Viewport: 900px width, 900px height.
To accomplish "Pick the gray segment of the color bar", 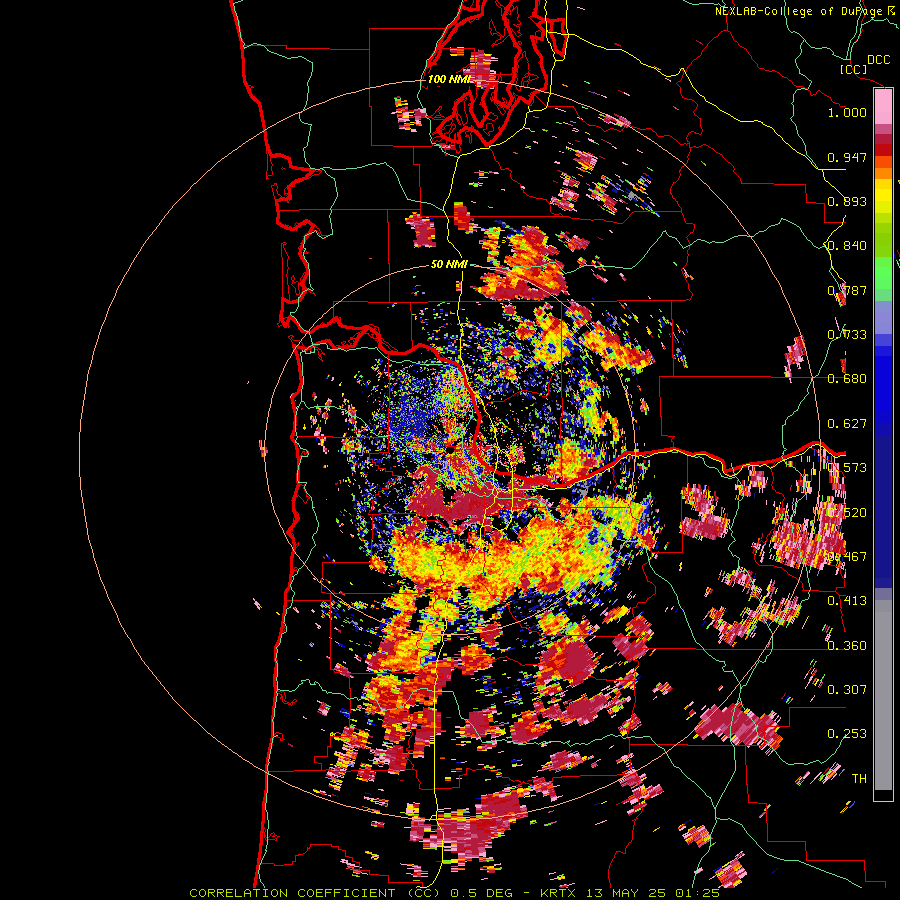I will pyautogui.click(x=883, y=695).
